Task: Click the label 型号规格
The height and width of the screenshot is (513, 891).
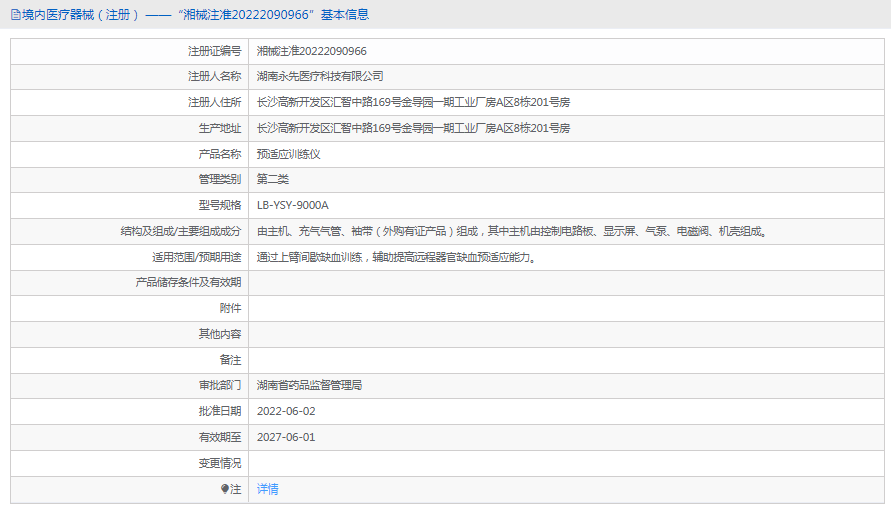Action: [x=220, y=205]
